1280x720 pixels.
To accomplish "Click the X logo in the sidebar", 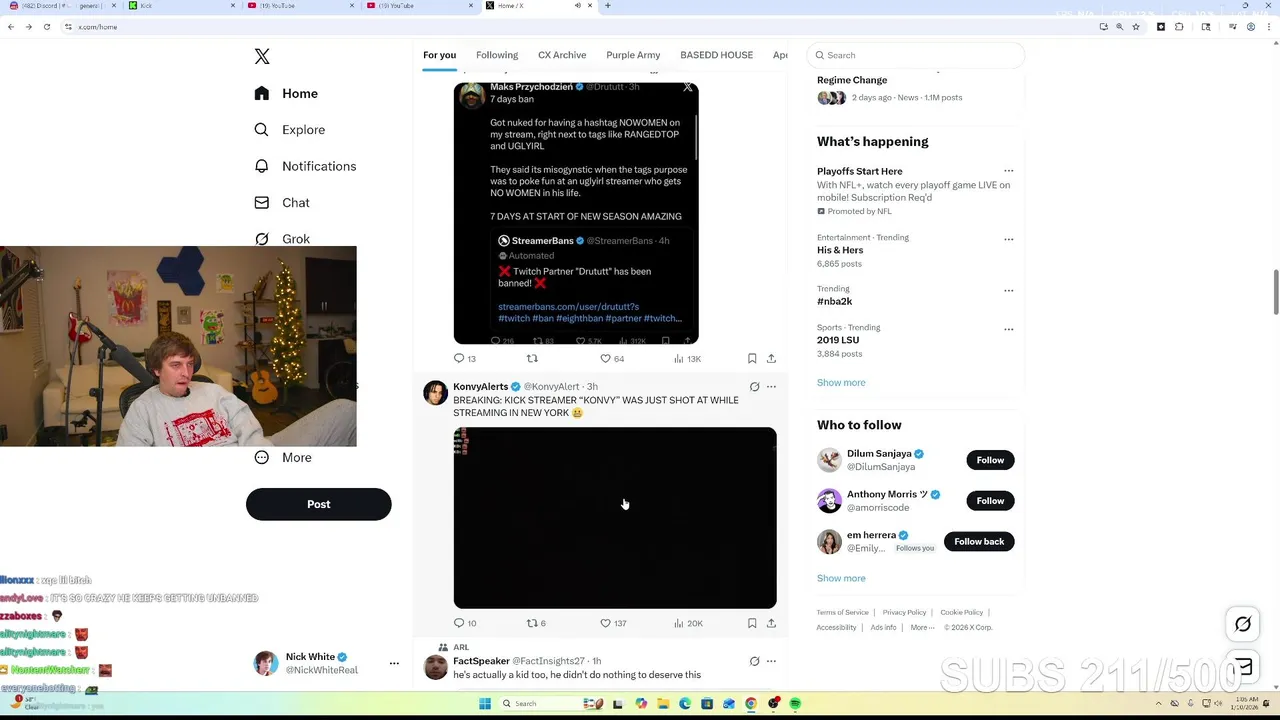I will 262,57.
